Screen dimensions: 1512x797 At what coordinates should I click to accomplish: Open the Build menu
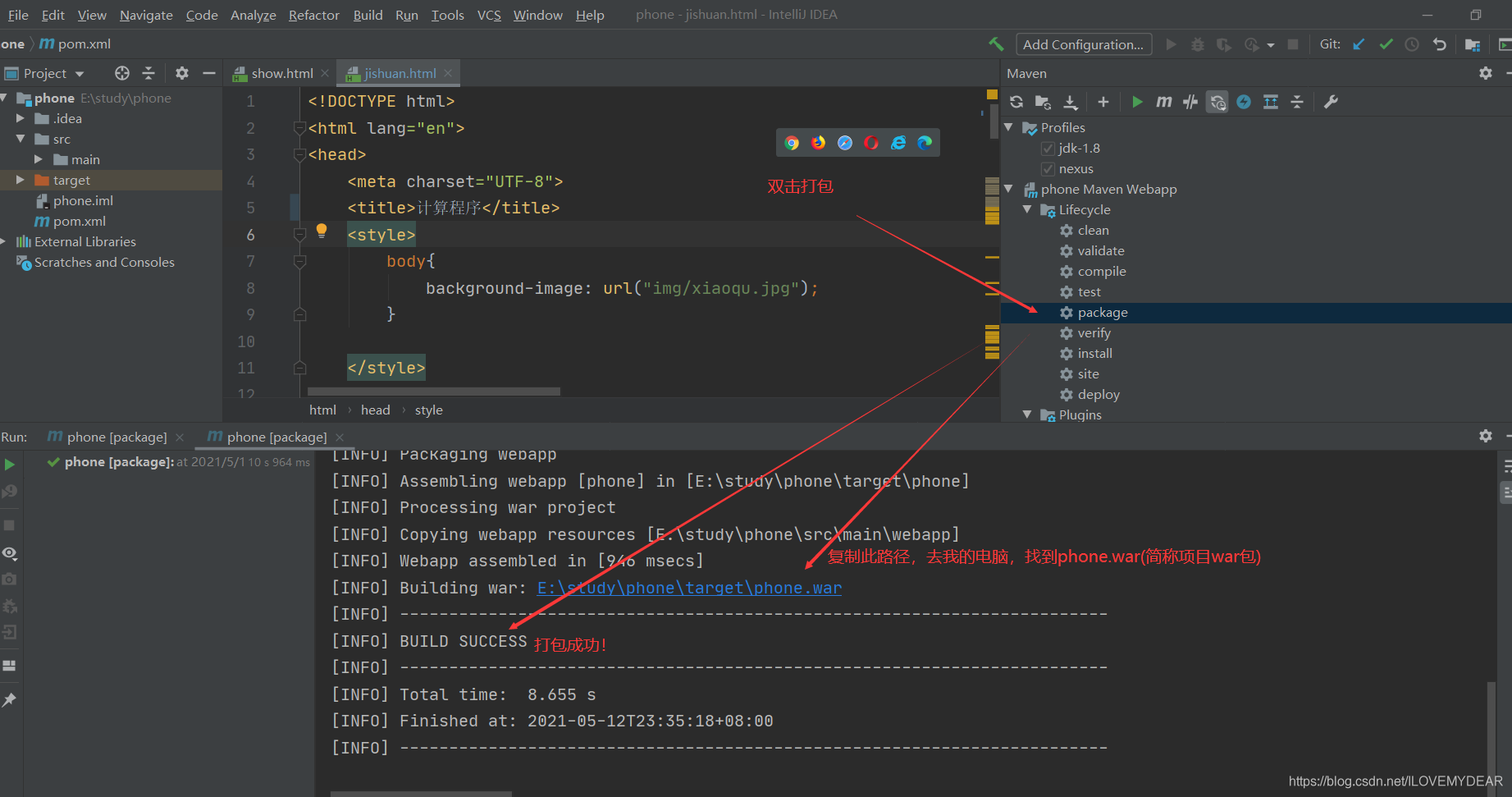point(368,15)
